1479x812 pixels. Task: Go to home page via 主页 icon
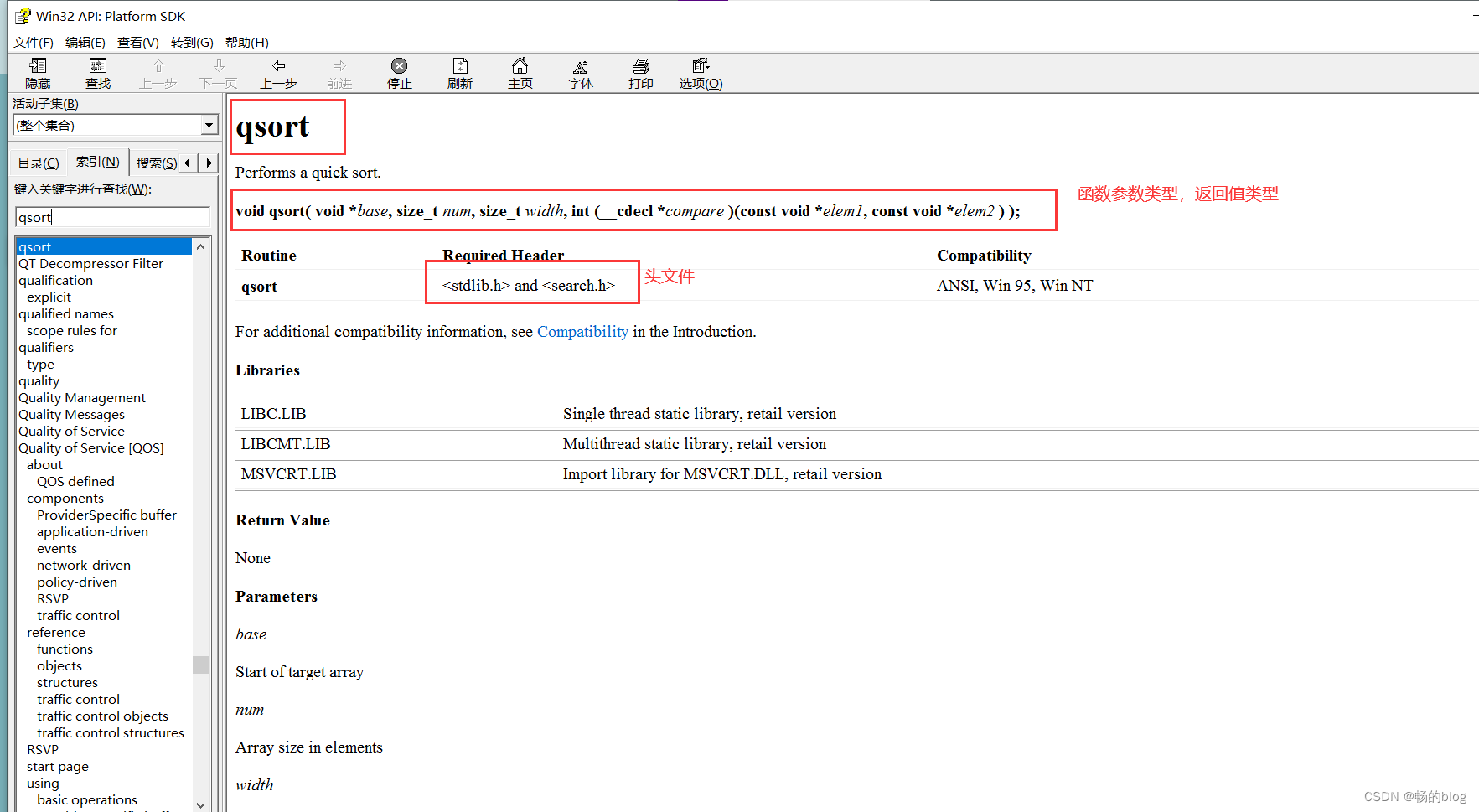pyautogui.click(x=520, y=73)
